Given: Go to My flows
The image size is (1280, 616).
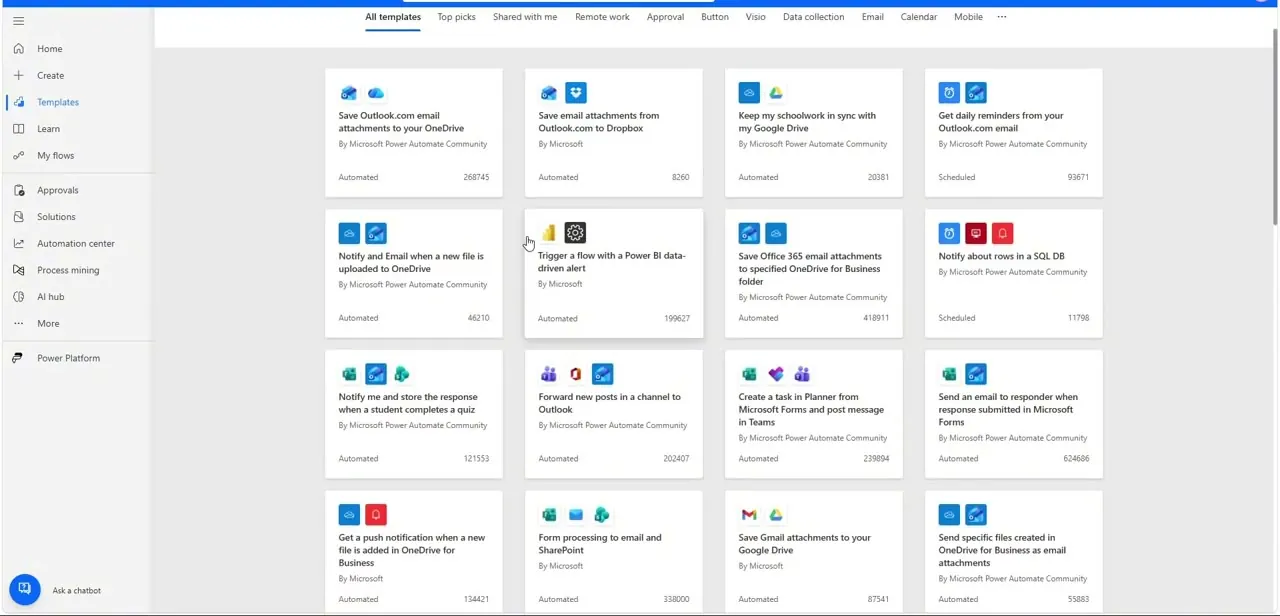Looking at the screenshot, I should coord(56,156).
